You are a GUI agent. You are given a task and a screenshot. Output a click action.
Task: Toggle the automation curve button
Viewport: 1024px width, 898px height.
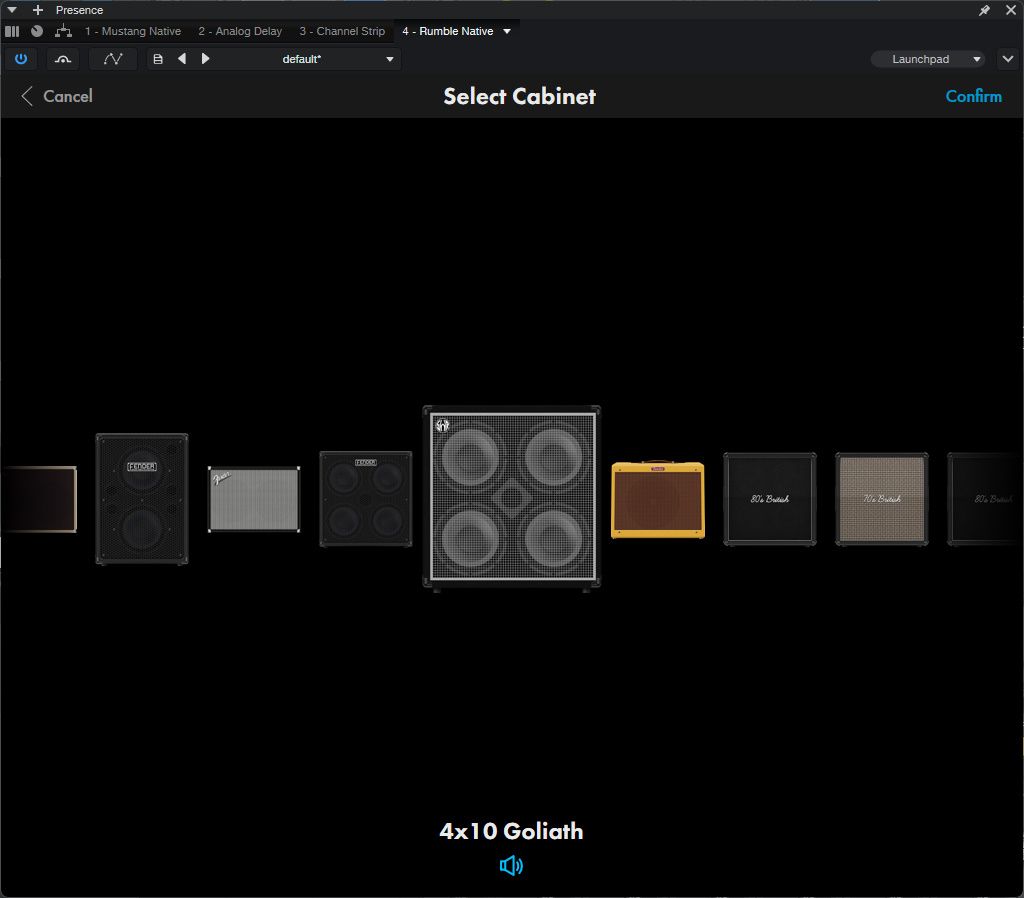[x=113, y=59]
